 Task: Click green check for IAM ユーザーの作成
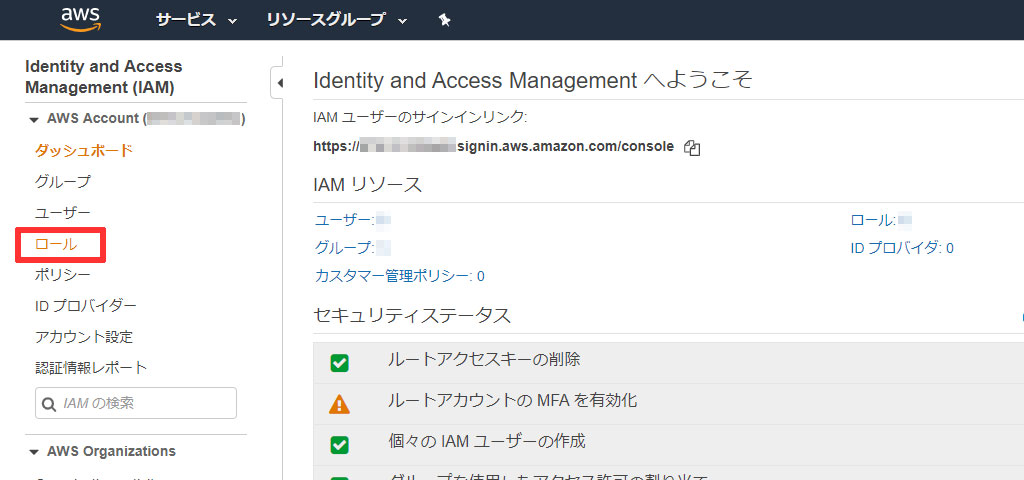tap(339, 445)
